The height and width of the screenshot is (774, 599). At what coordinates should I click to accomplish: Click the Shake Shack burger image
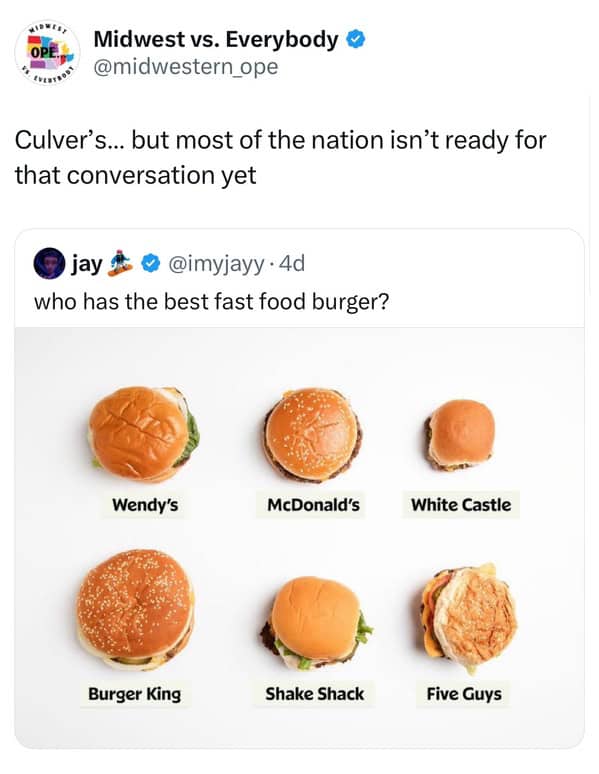(316, 622)
